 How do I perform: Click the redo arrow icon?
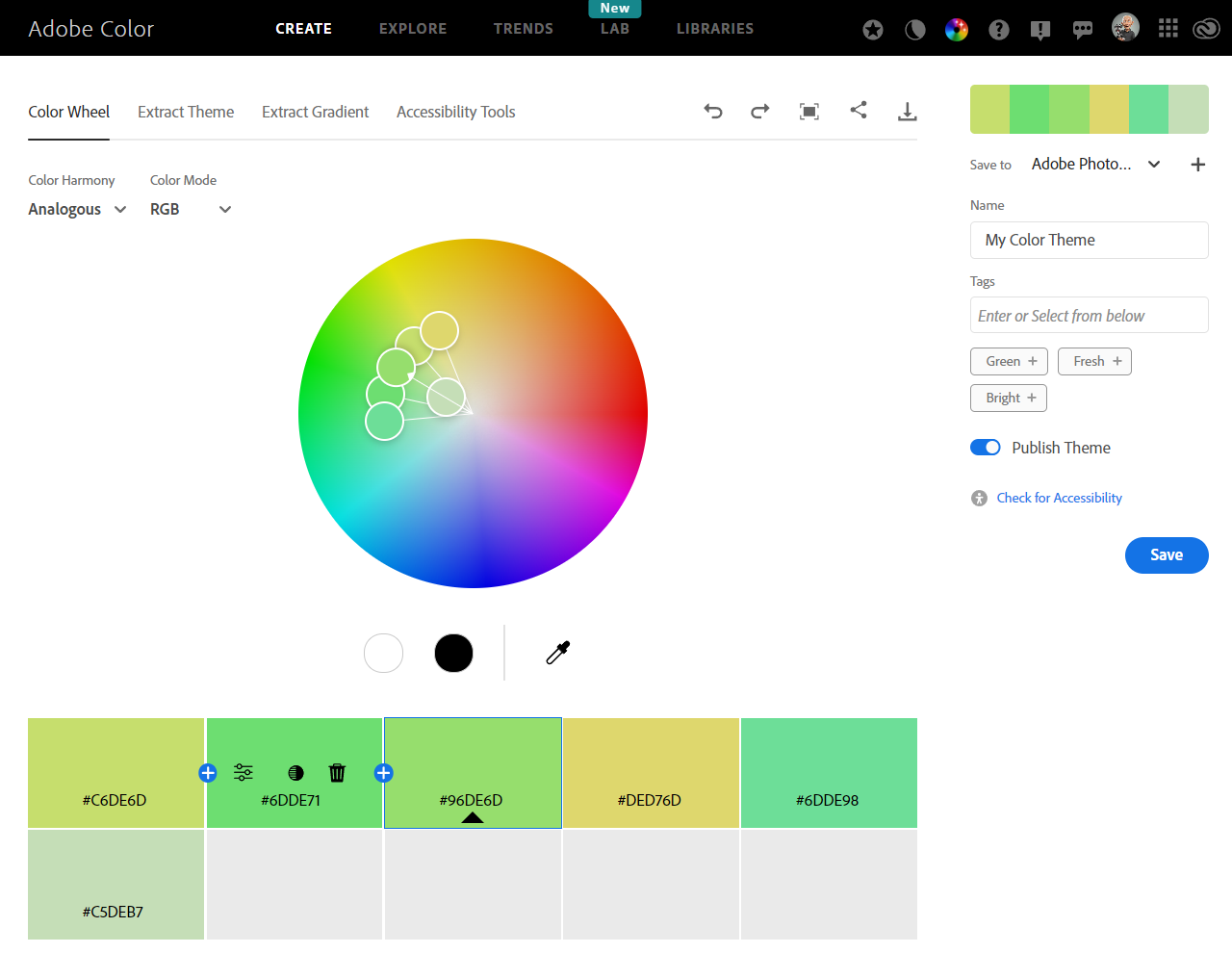pos(760,112)
